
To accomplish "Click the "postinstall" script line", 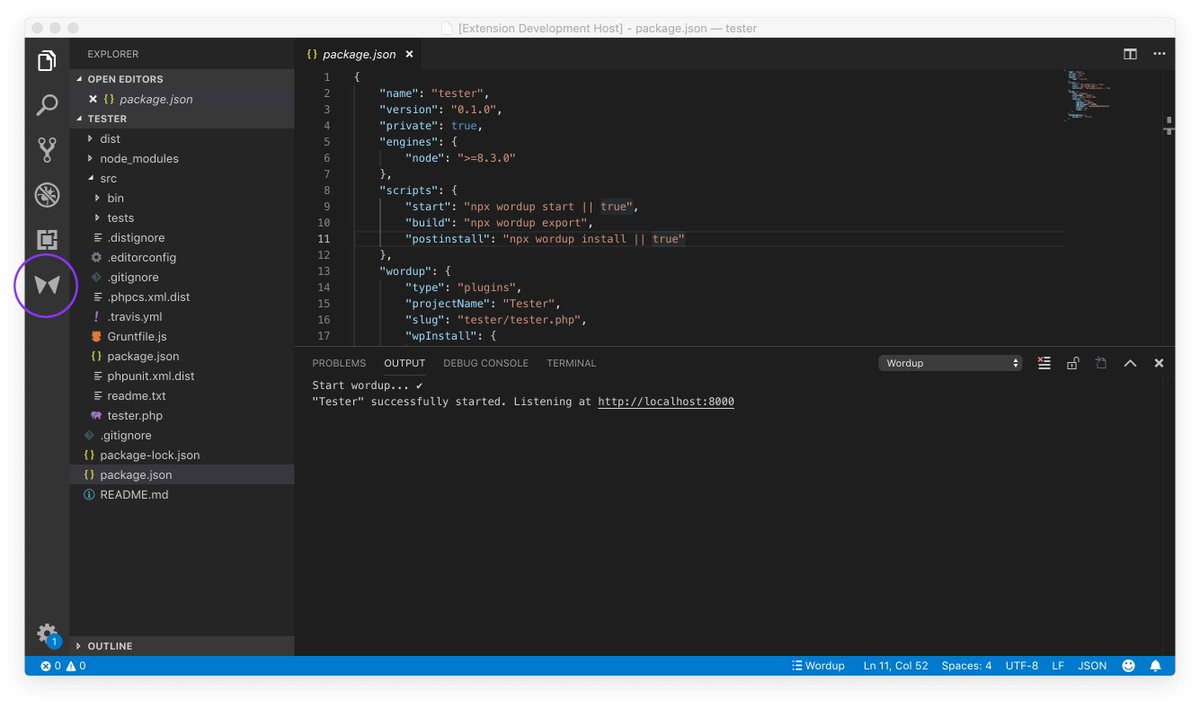I will click(544, 239).
